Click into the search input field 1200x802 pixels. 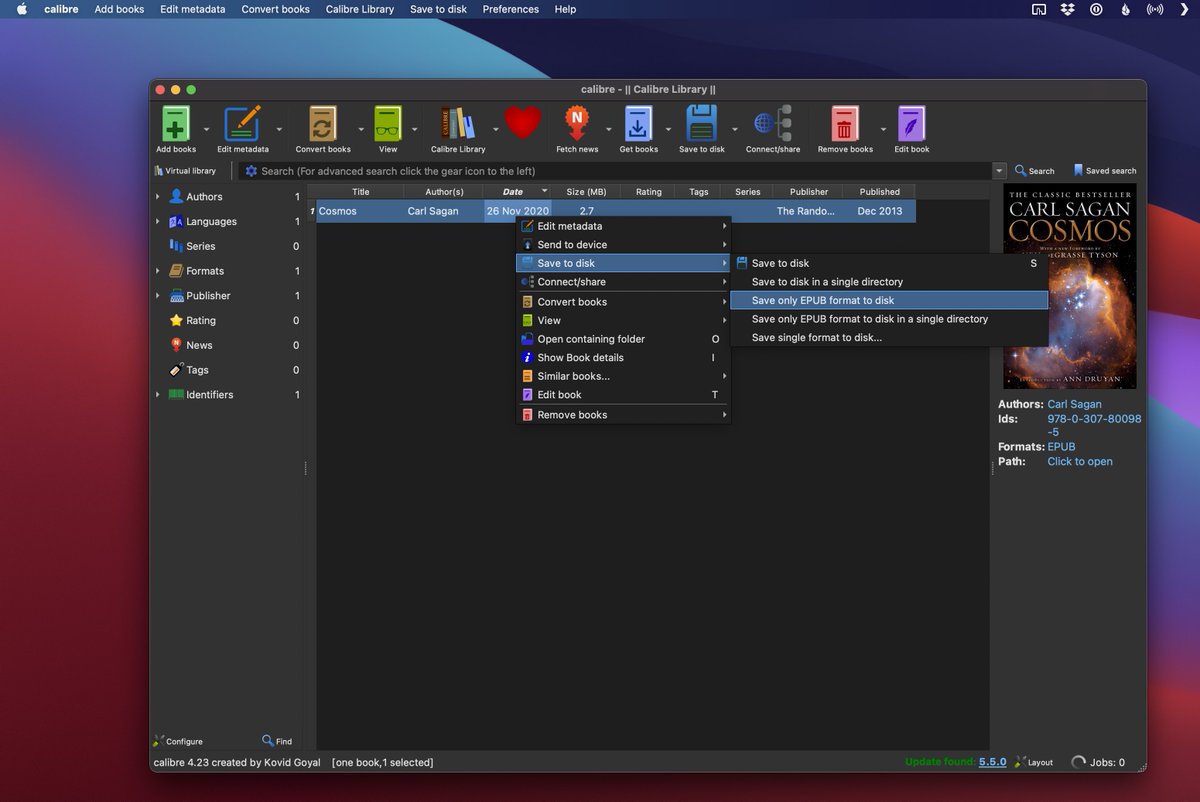(x=615, y=171)
